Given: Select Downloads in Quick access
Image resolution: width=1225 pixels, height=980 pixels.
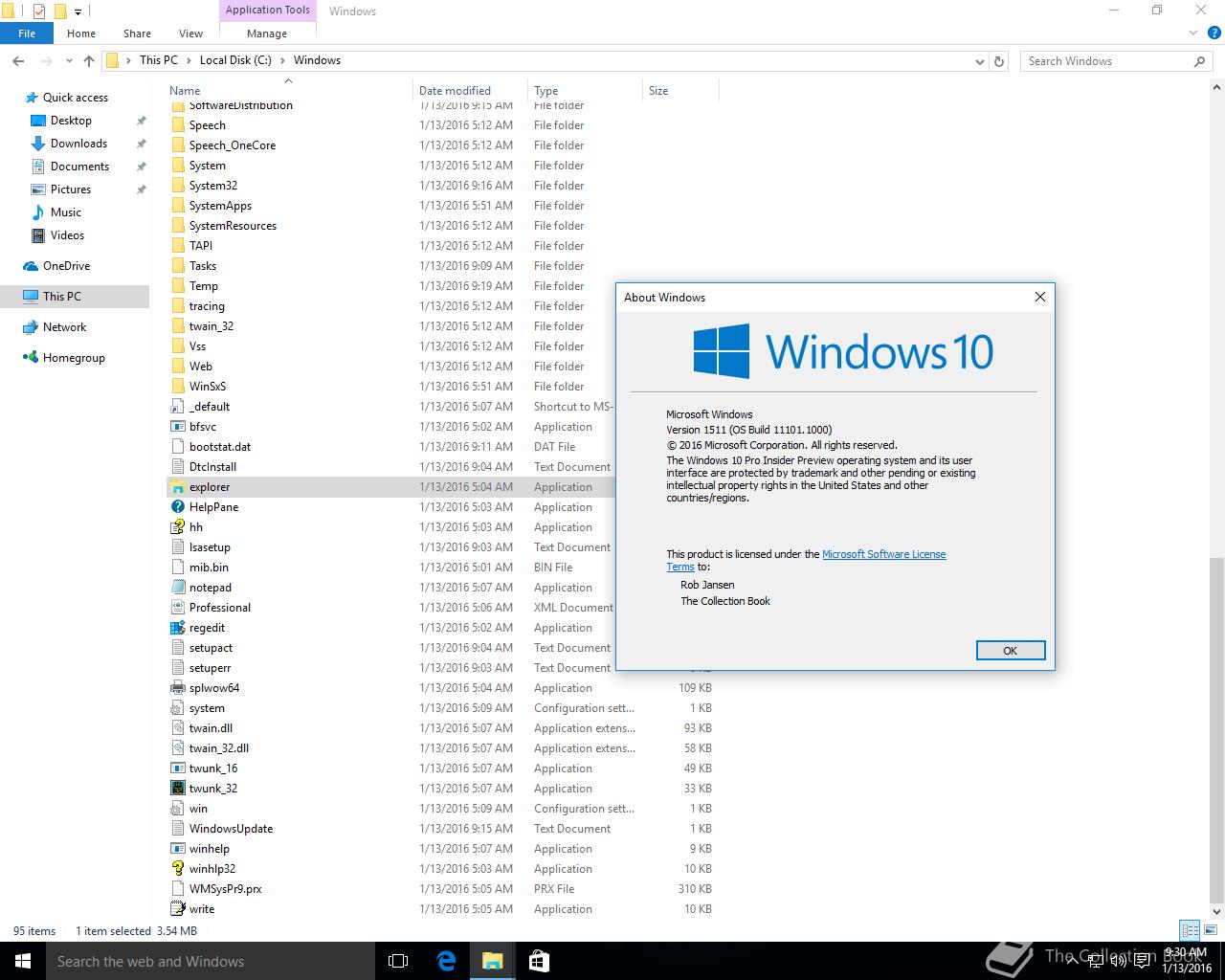Looking at the screenshot, I should pyautogui.click(x=78, y=144).
